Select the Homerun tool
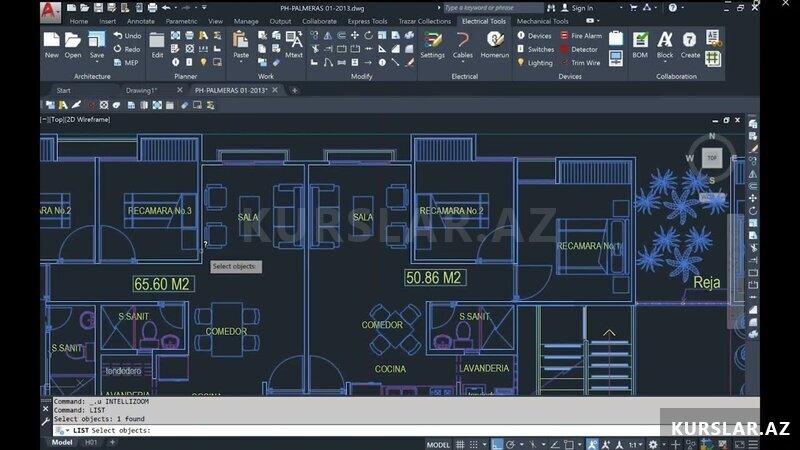 pos(494,40)
